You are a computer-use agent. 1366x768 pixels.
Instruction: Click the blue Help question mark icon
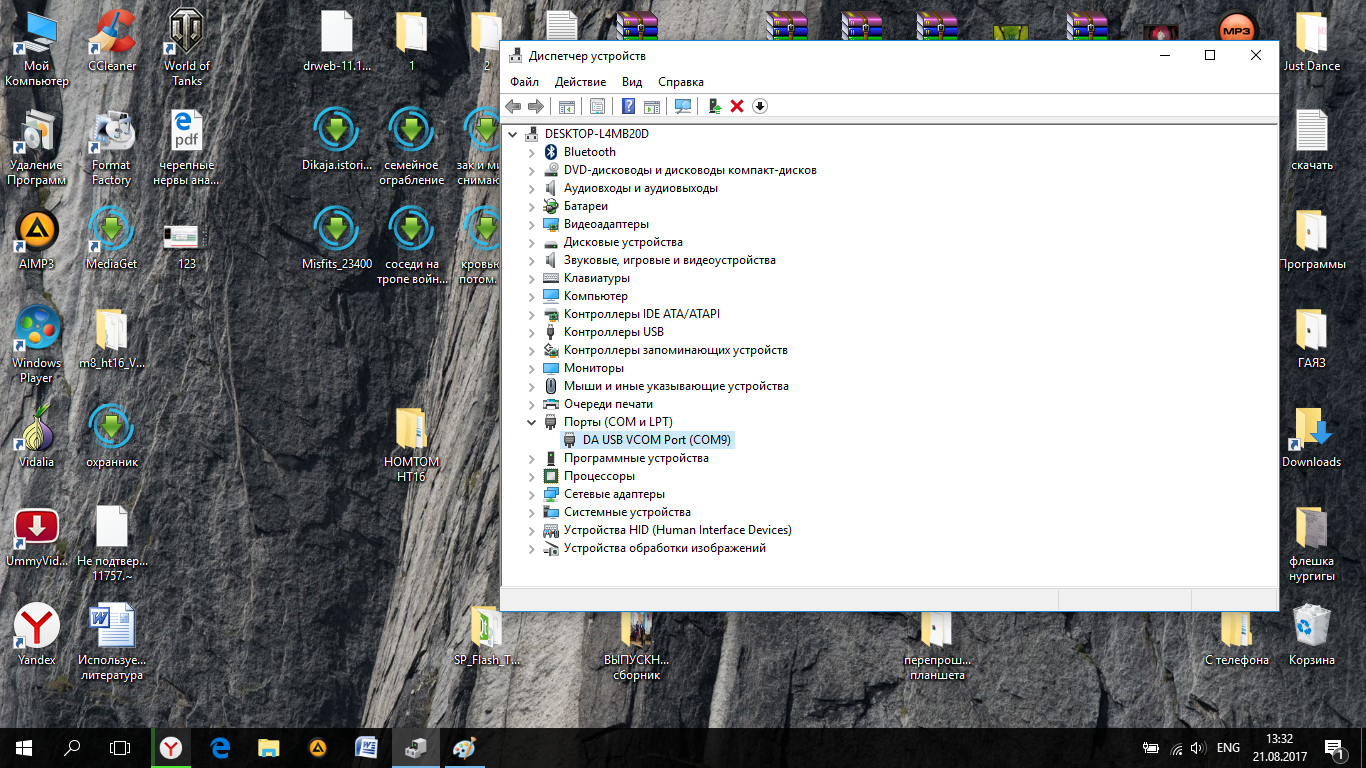click(629, 106)
